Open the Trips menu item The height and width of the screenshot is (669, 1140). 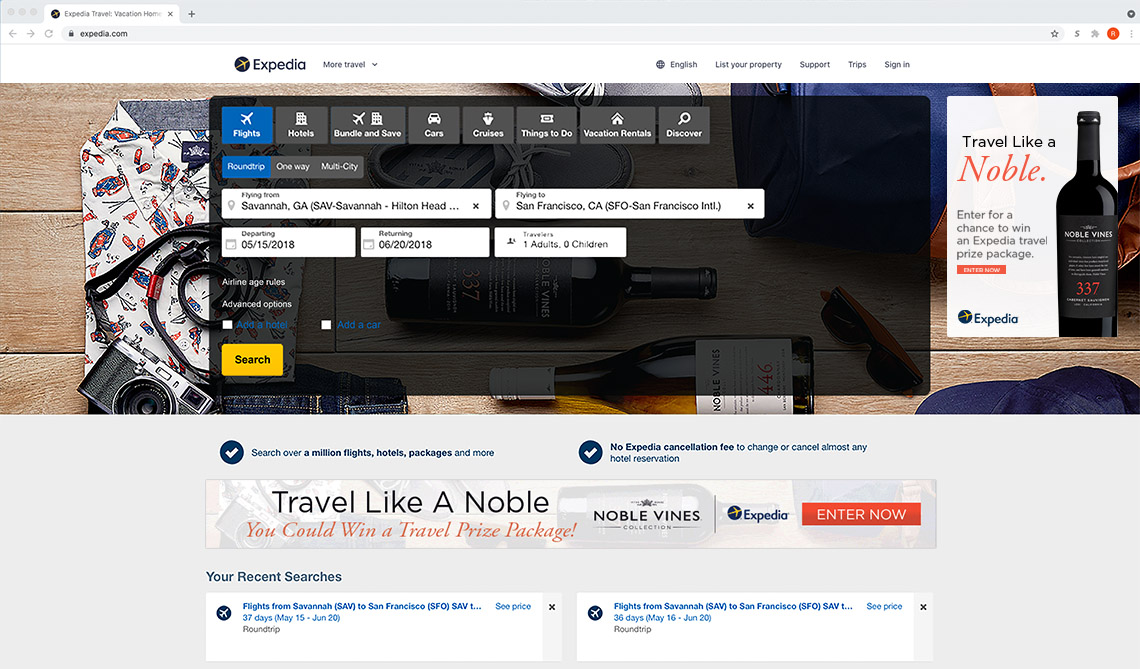(x=857, y=65)
